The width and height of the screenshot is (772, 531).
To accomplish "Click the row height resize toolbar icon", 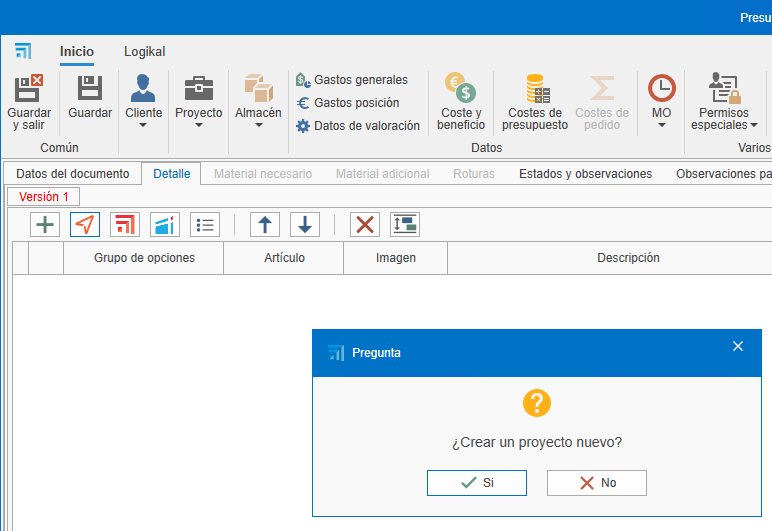I will point(405,225).
